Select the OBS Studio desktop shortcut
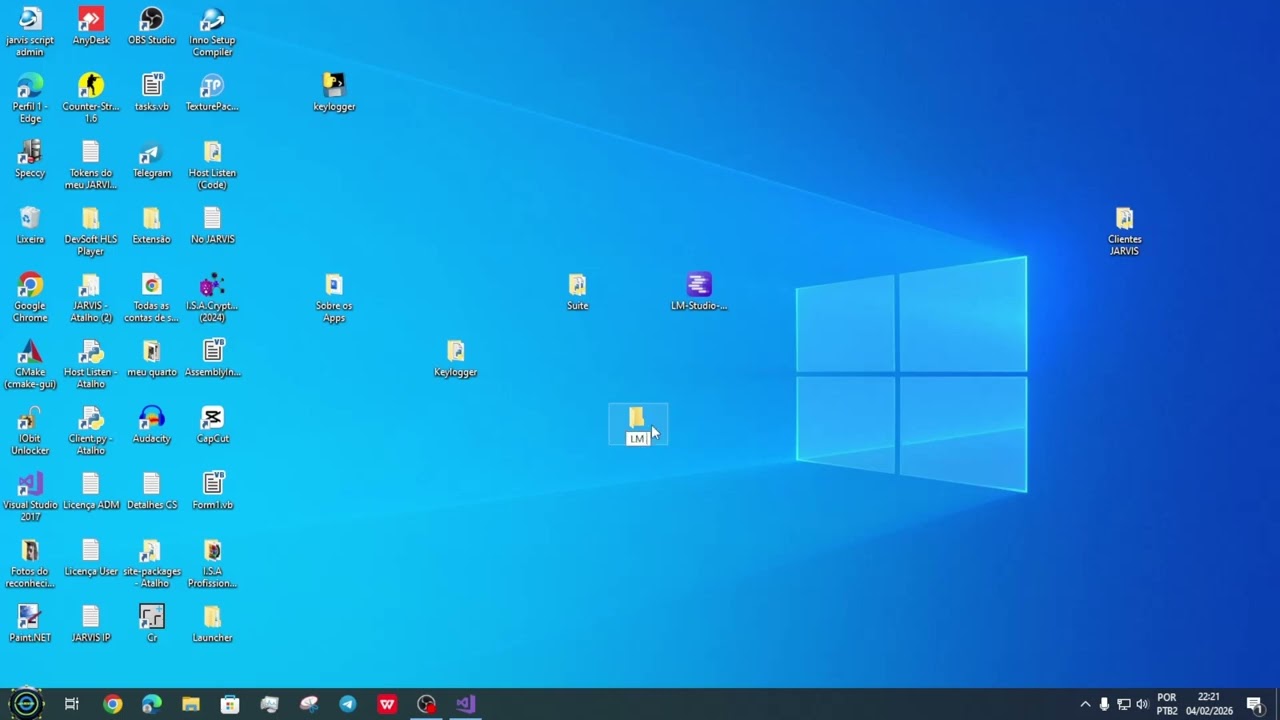 click(152, 26)
